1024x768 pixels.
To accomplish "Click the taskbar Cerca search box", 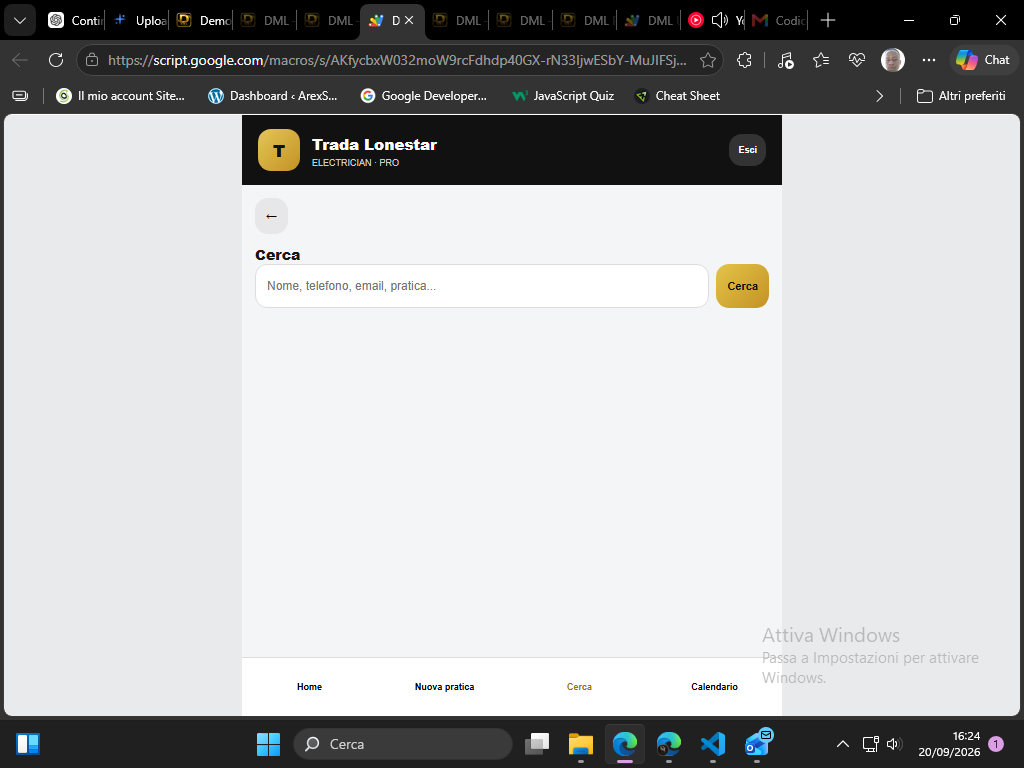I will tap(403, 744).
